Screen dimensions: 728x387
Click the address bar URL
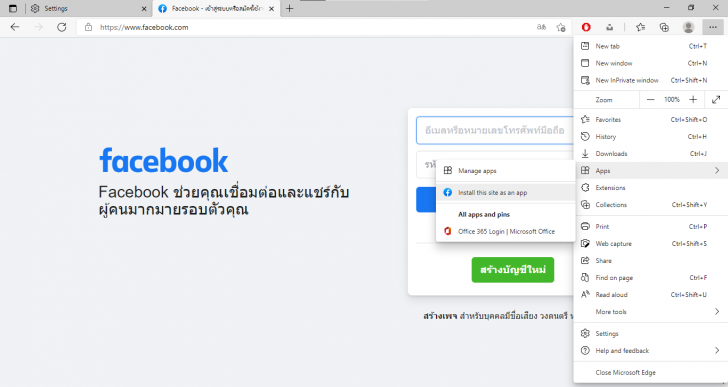point(144,27)
